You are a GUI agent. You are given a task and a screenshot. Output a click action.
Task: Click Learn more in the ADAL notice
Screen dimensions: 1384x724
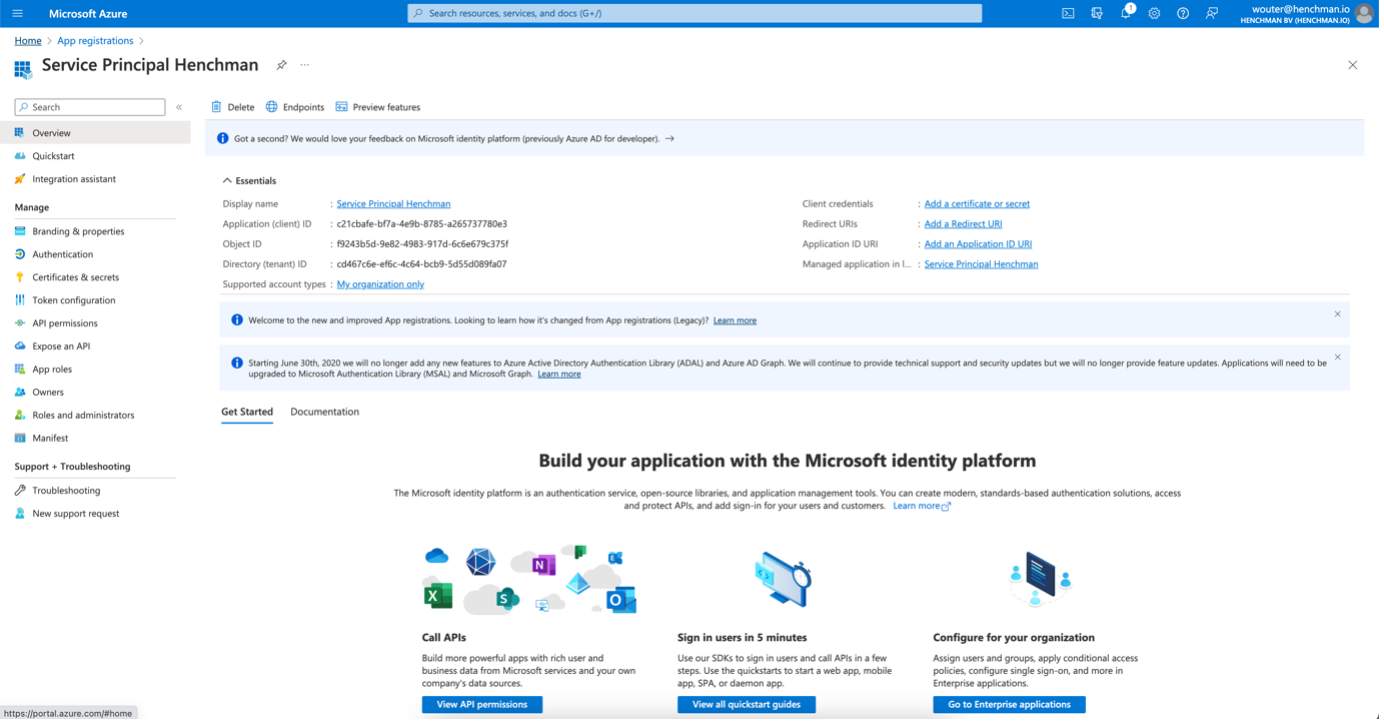point(561,375)
